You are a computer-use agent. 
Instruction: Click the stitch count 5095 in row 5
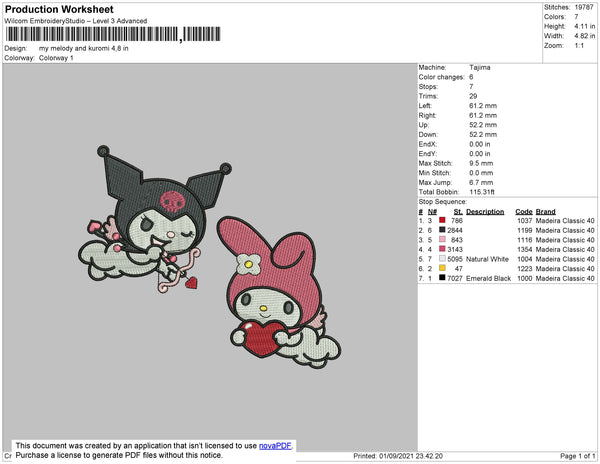click(455, 259)
